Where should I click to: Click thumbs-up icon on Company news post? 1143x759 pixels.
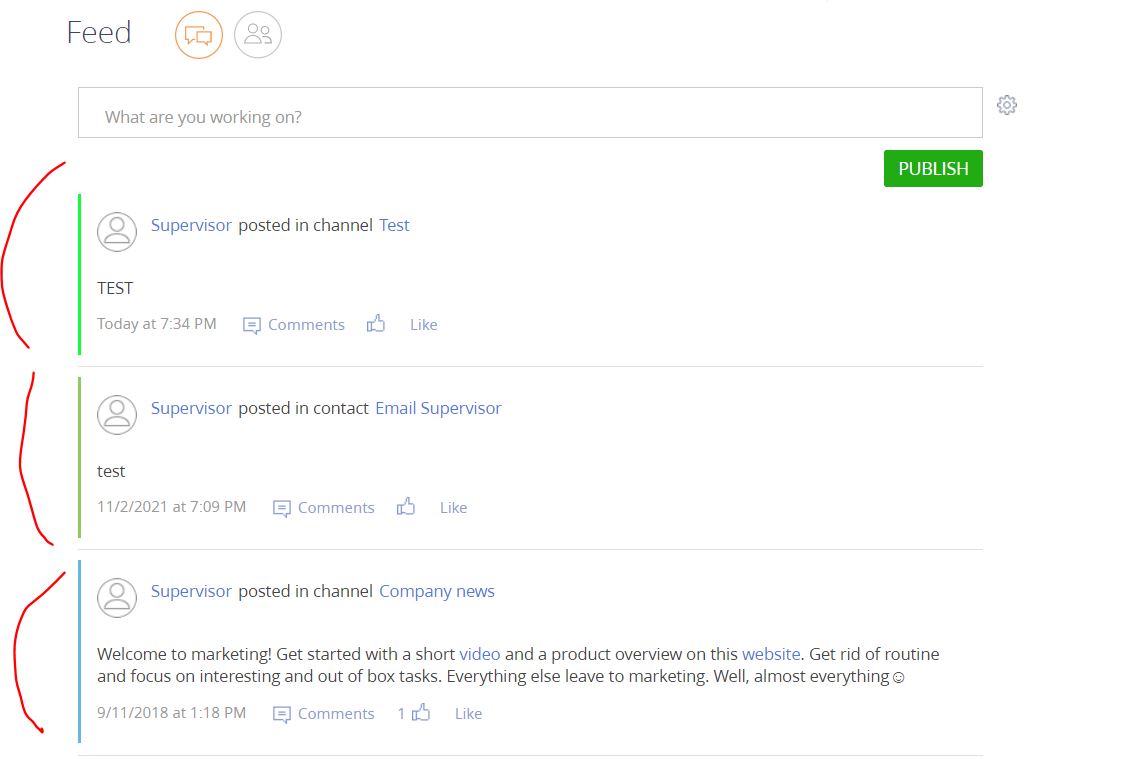click(x=421, y=712)
